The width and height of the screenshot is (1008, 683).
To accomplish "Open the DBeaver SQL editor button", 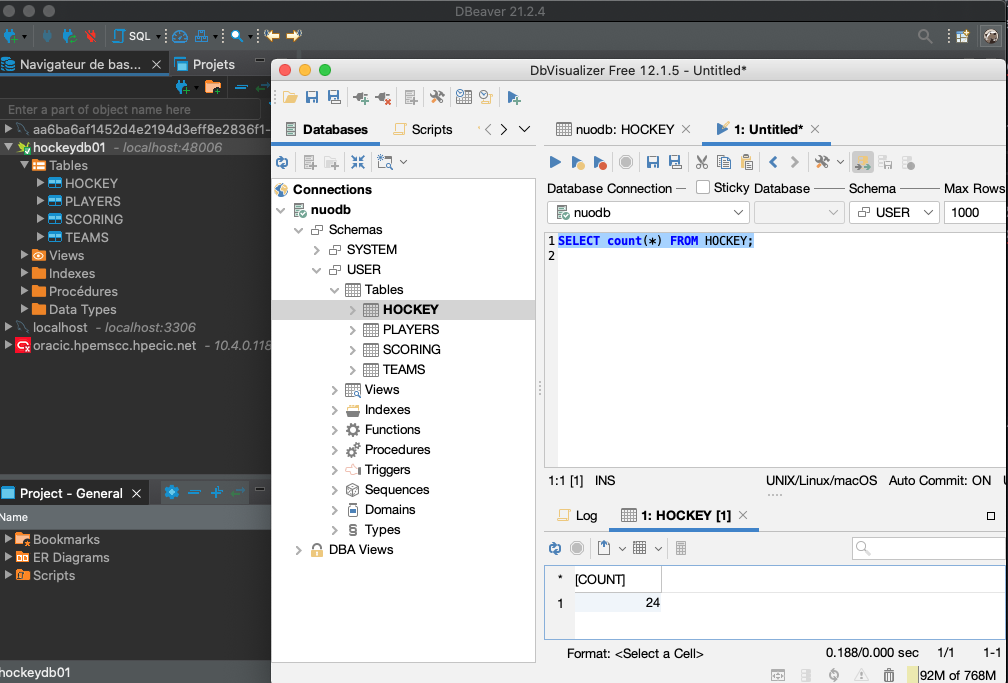I will point(133,36).
